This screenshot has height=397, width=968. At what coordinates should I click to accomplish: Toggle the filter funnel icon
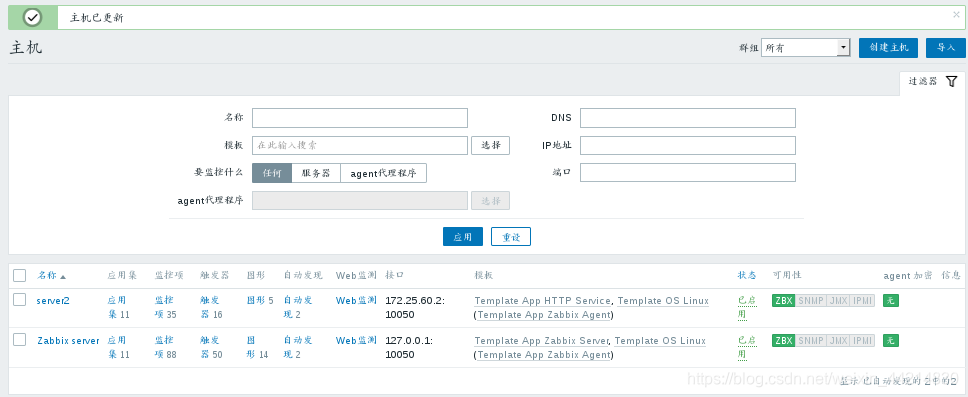click(951, 81)
